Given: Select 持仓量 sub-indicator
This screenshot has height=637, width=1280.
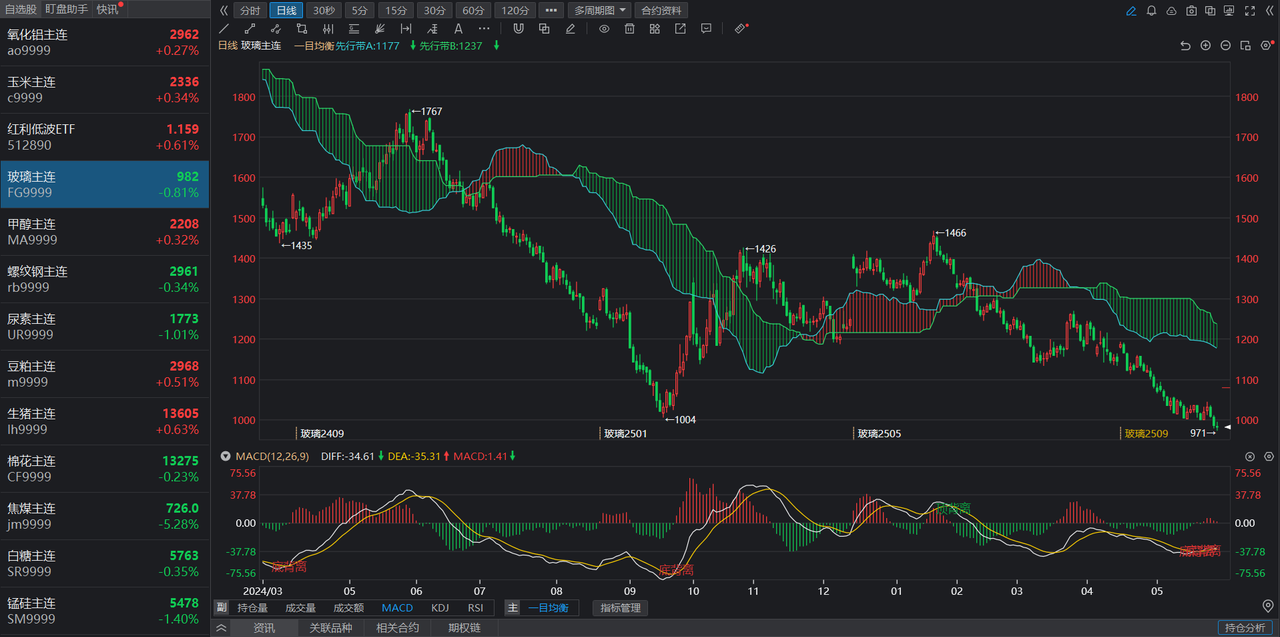Looking at the screenshot, I should pyautogui.click(x=252, y=607).
